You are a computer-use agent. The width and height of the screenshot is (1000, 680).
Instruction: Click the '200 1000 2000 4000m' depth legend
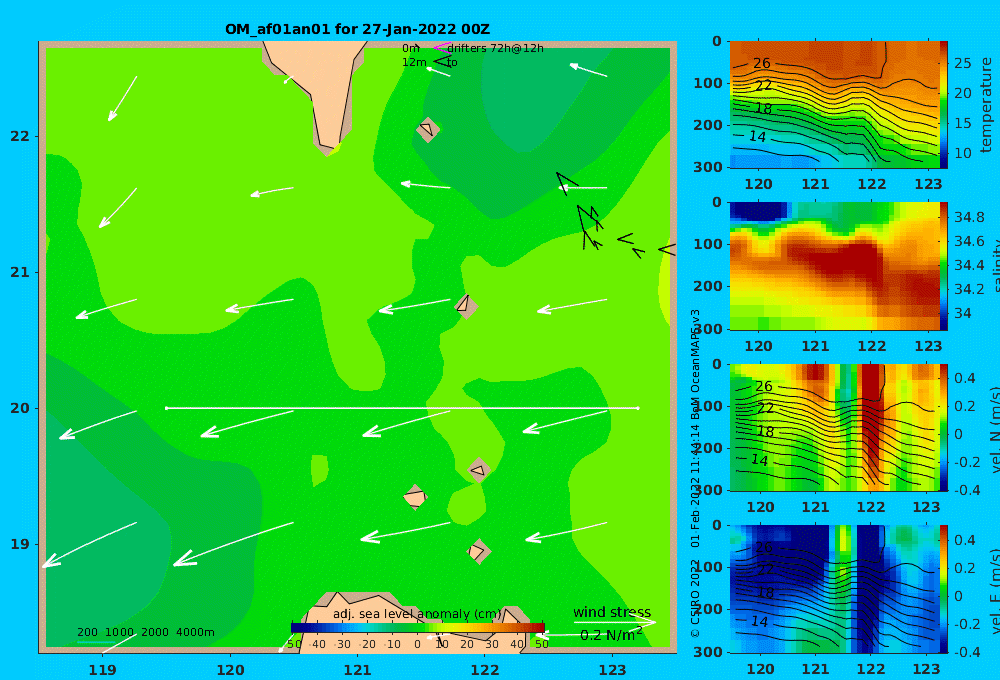145,632
